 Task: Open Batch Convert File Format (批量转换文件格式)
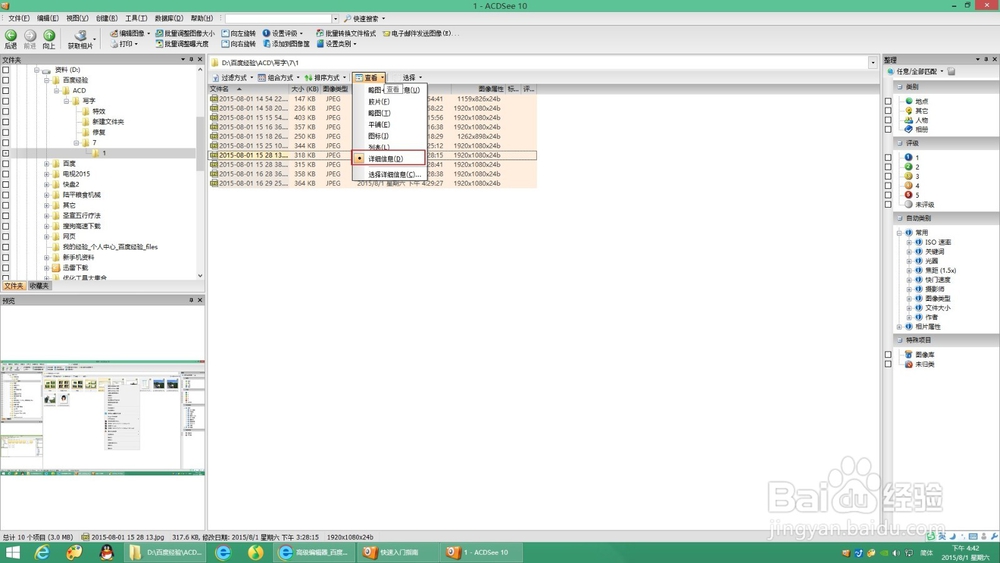click(x=346, y=33)
